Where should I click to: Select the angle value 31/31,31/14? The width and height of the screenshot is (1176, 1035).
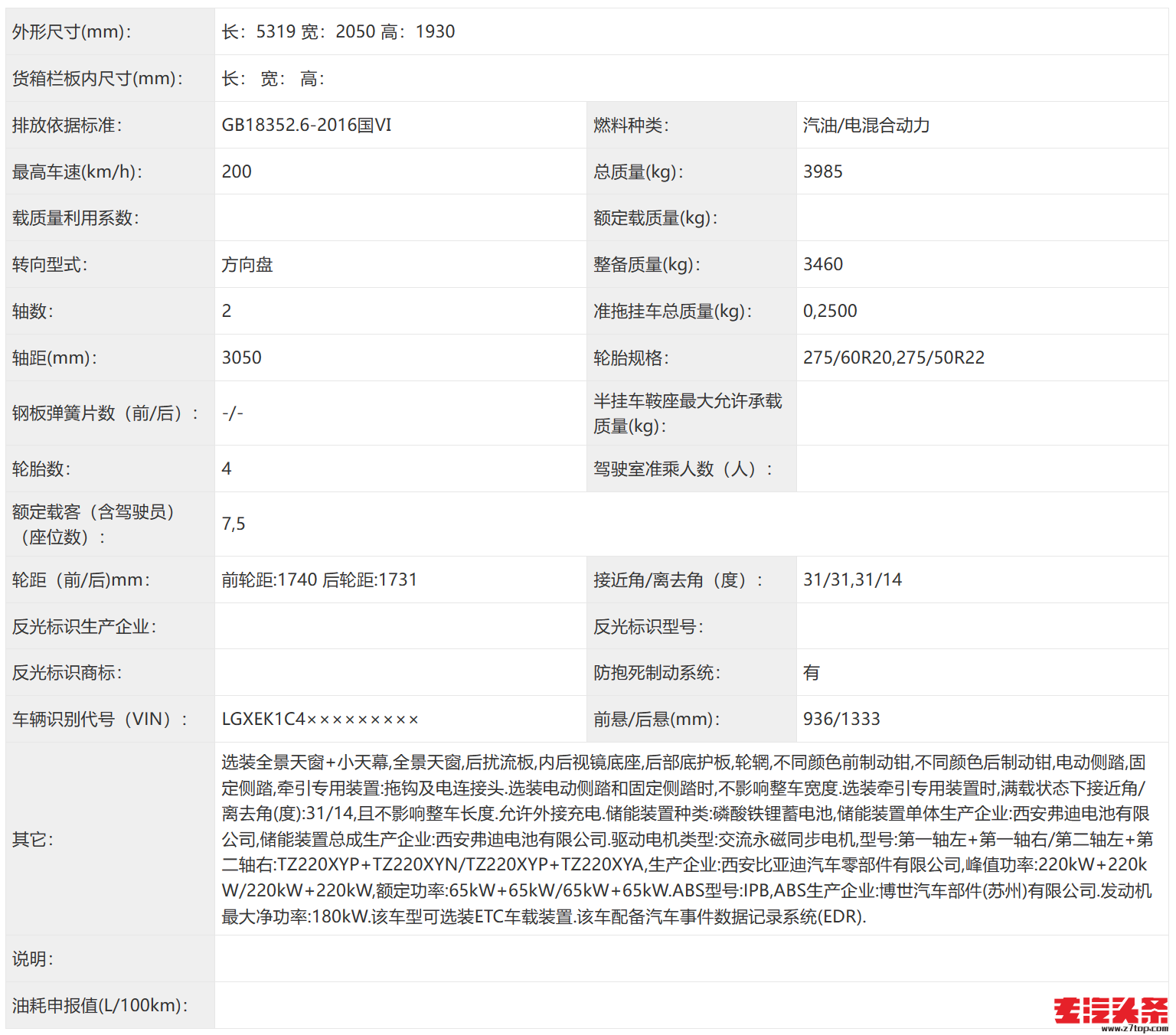(x=852, y=580)
